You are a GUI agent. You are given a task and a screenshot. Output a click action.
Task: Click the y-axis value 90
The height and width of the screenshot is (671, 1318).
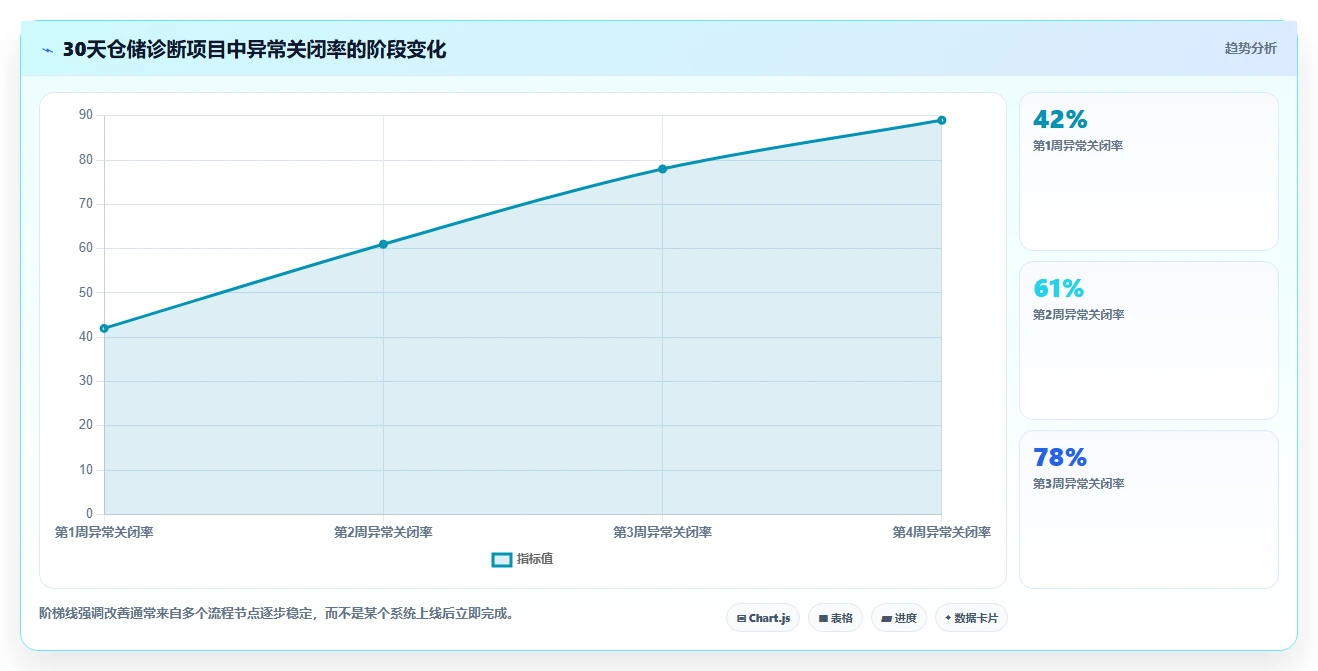[x=85, y=115]
